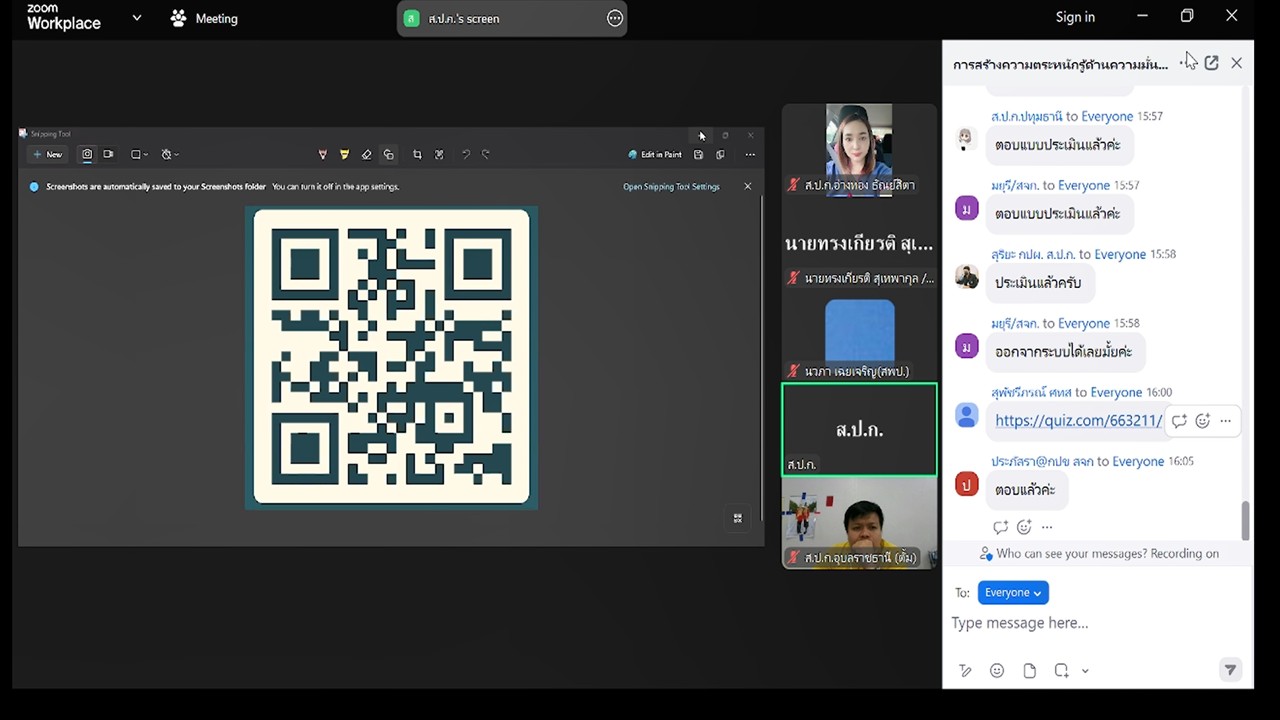This screenshot has height=720, width=1280.
Task: Open screen share more options ellipsis
Action: pyautogui.click(x=615, y=18)
